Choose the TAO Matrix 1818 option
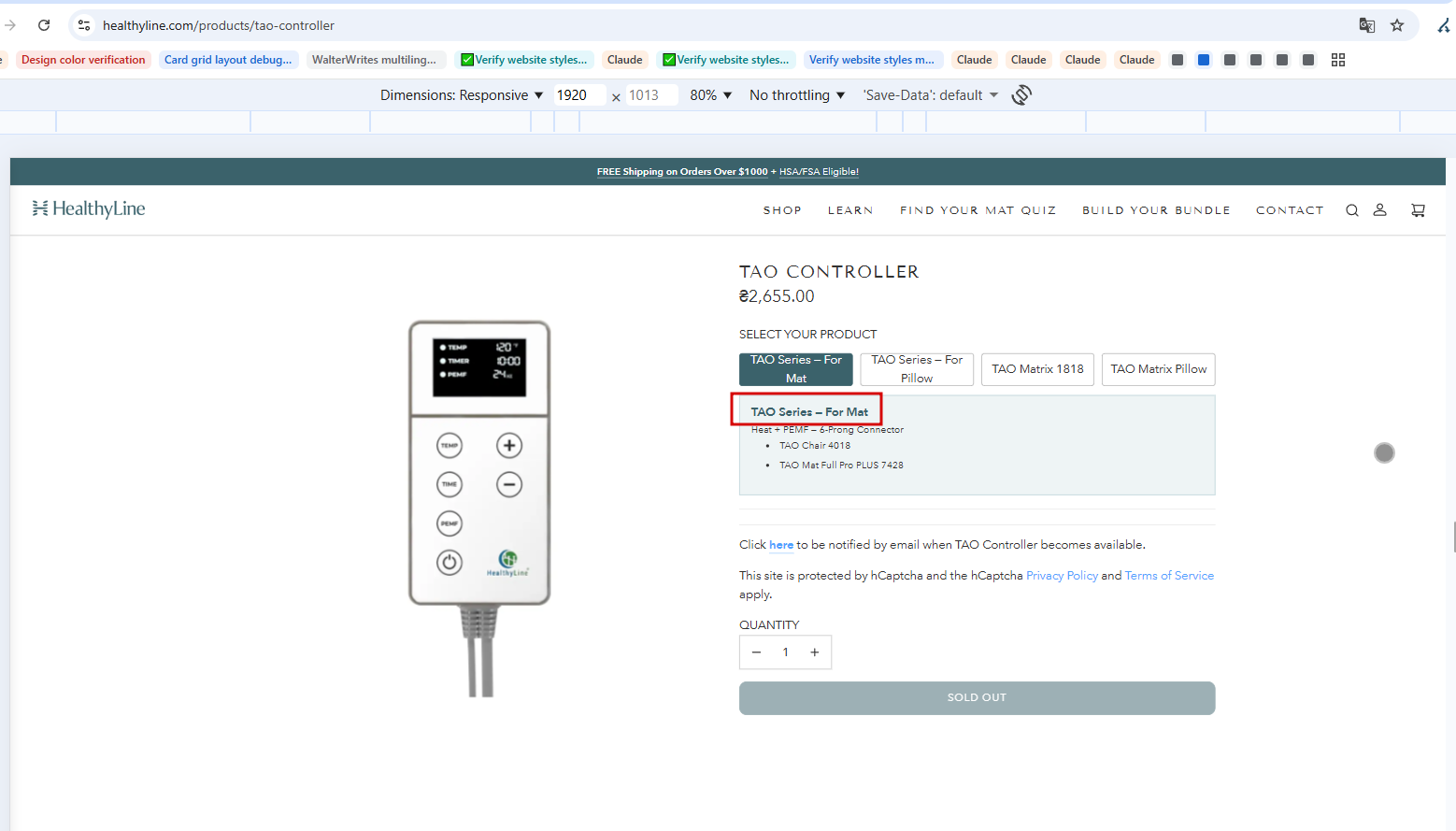 click(1037, 369)
